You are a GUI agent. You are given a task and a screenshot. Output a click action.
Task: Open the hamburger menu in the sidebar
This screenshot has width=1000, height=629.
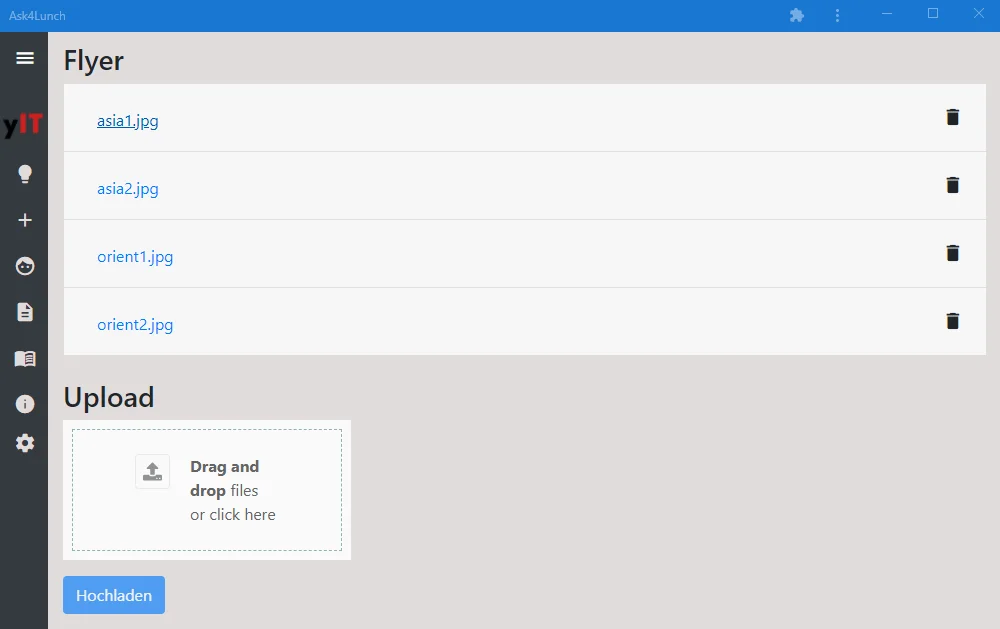[x=25, y=58]
